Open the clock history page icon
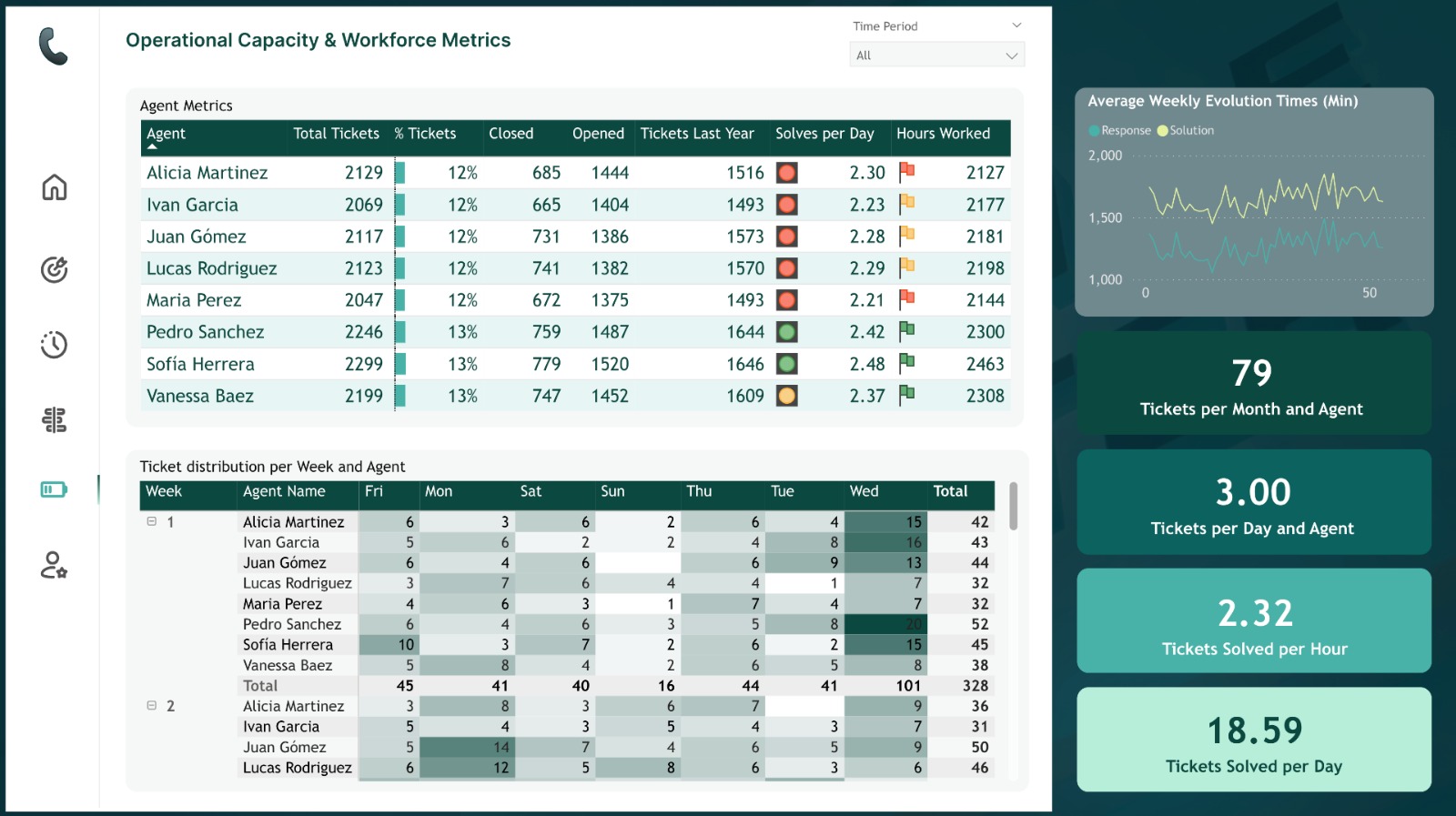 pyautogui.click(x=55, y=345)
